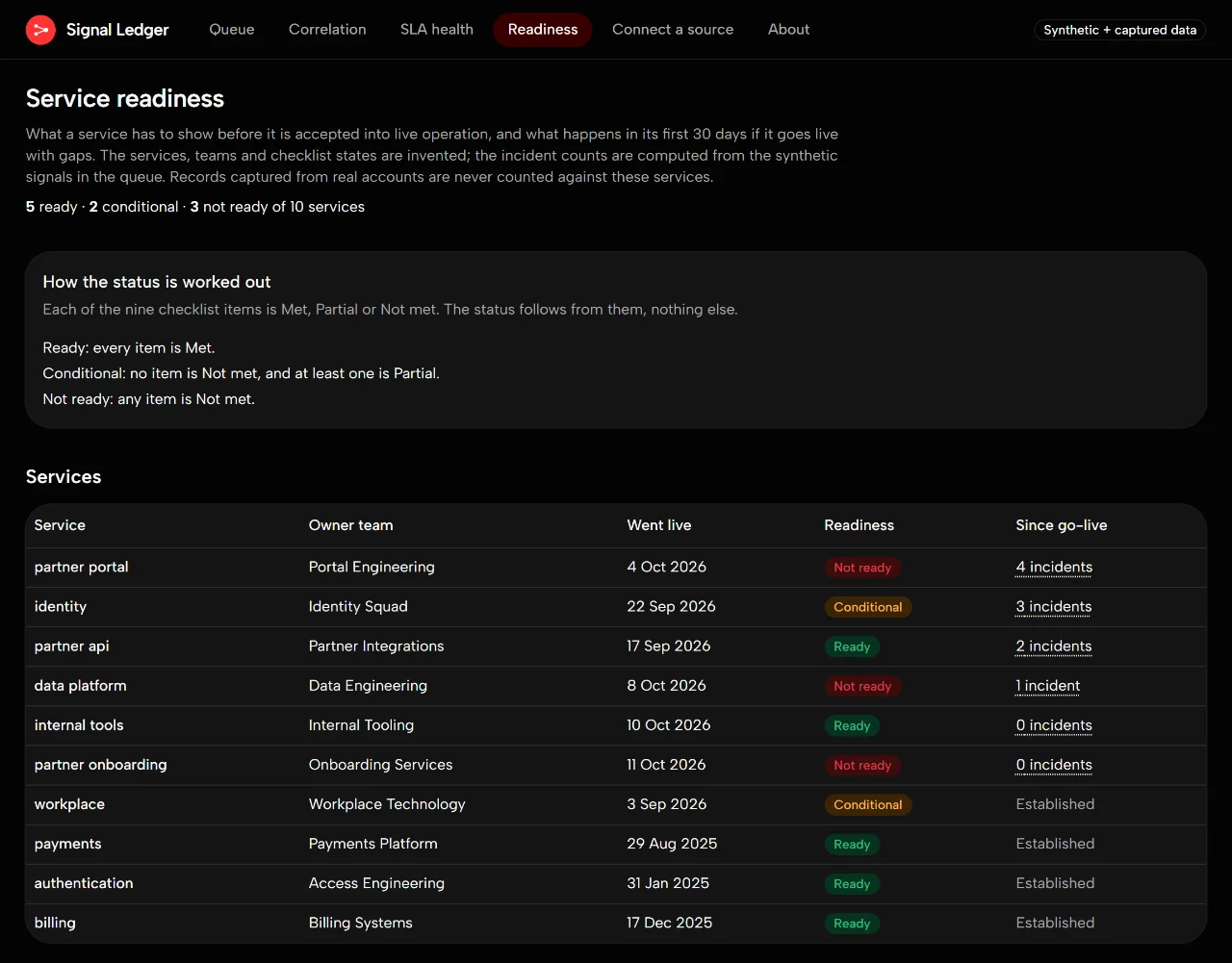Click identity's Conditional status badge
Image resolution: width=1232 pixels, height=963 pixels.
868,607
